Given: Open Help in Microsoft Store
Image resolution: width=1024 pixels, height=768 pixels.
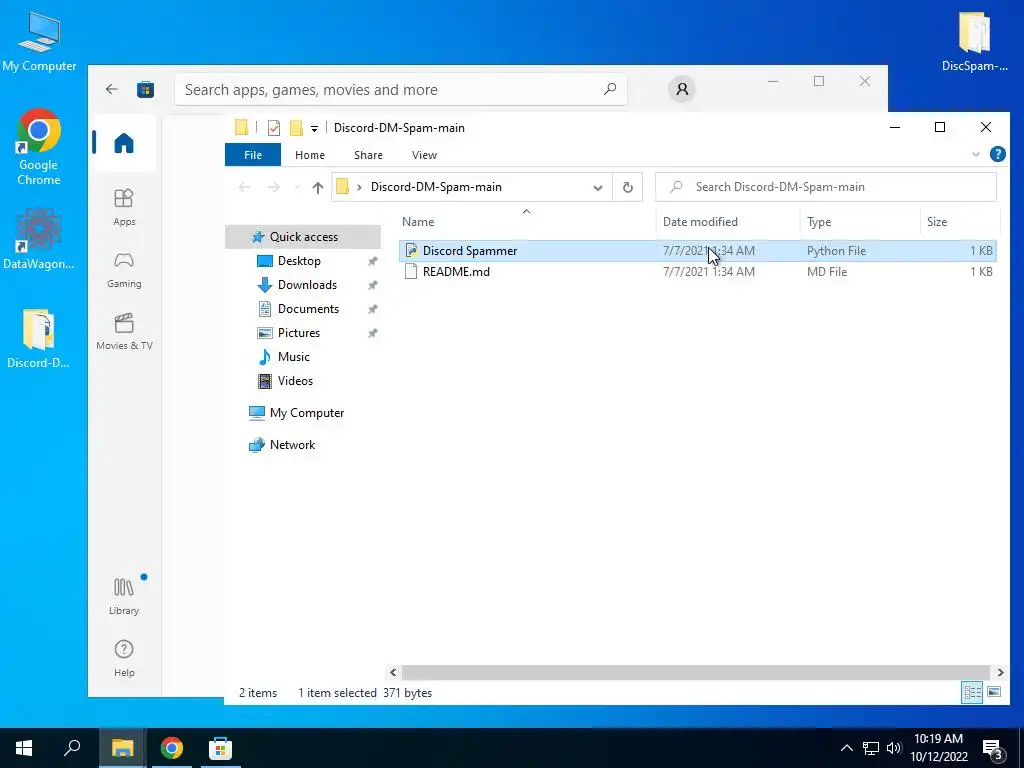Looking at the screenshot, I should [123, 658].
